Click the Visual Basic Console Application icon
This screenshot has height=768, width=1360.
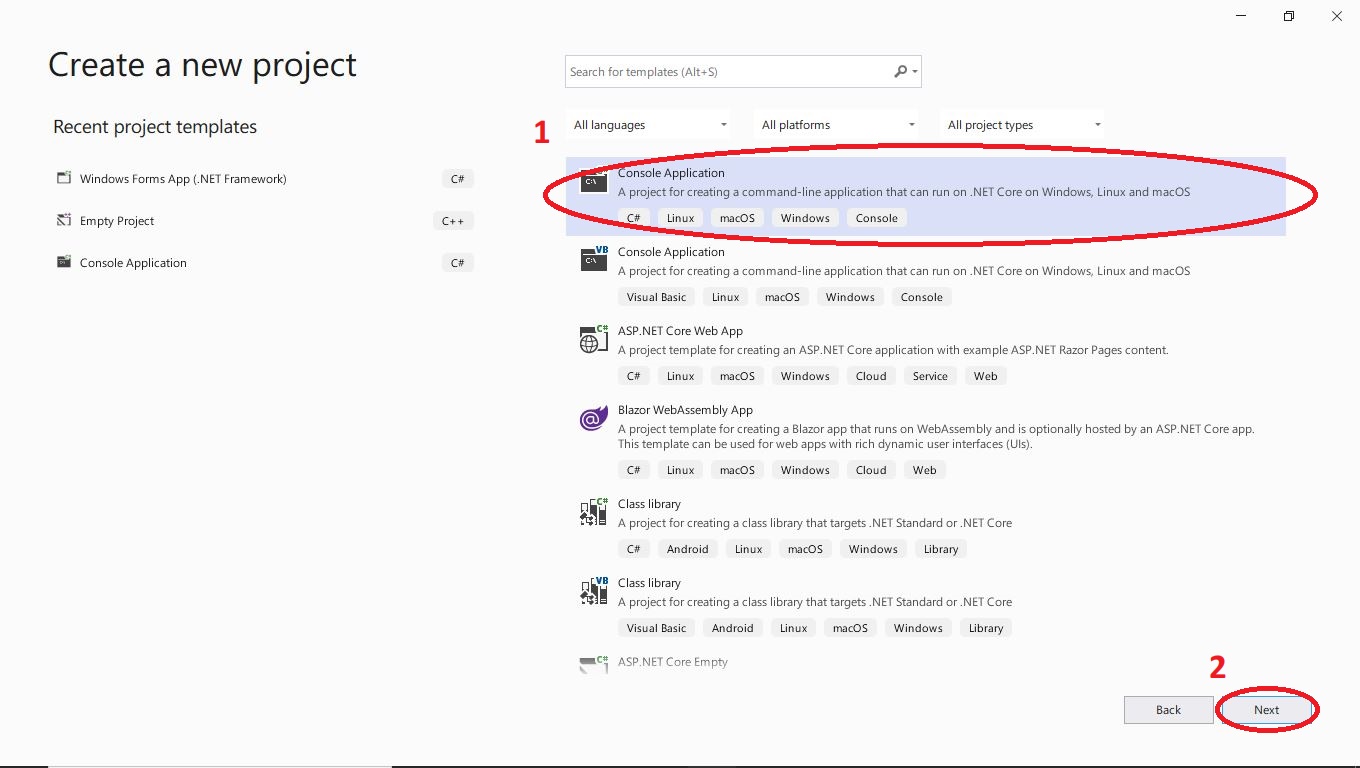point(594,259)
